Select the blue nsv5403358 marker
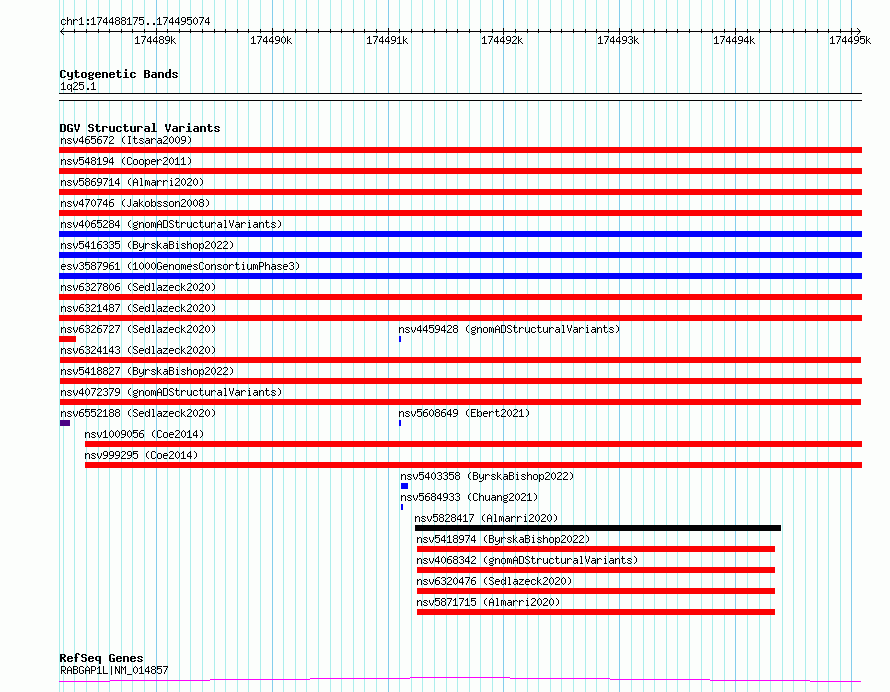890x692 pixels. tap(404, 486)
